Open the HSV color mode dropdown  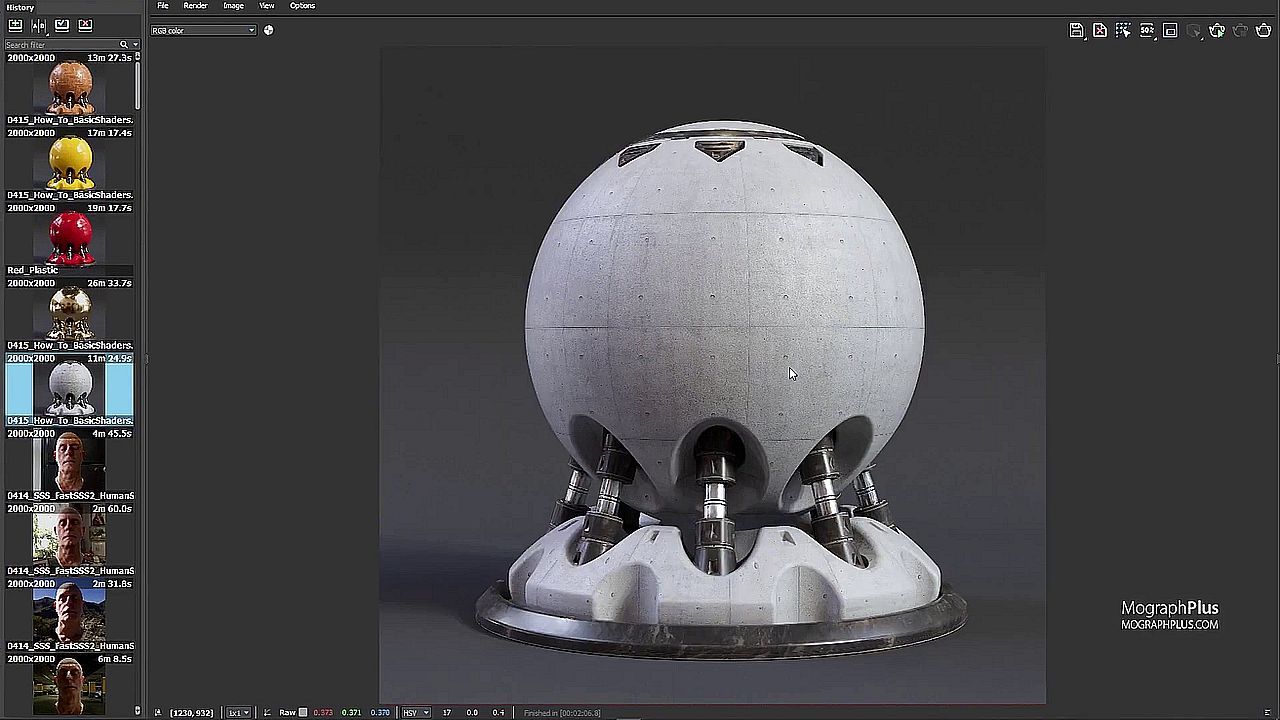click(x=415, y=712)
